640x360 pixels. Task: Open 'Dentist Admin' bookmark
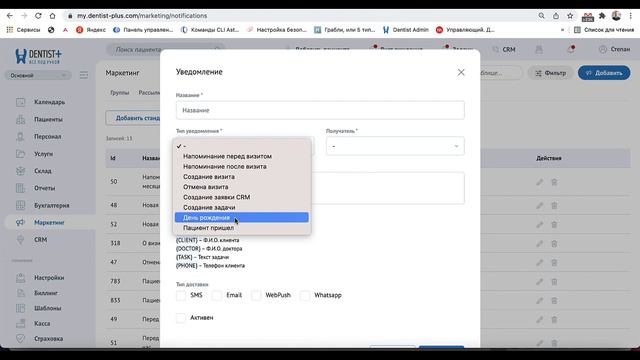click(x=406, y=30)
